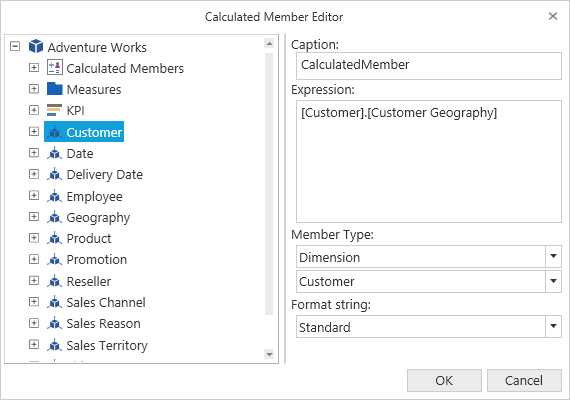
Task: Expand the Geography node
Action: pos(34,217)
